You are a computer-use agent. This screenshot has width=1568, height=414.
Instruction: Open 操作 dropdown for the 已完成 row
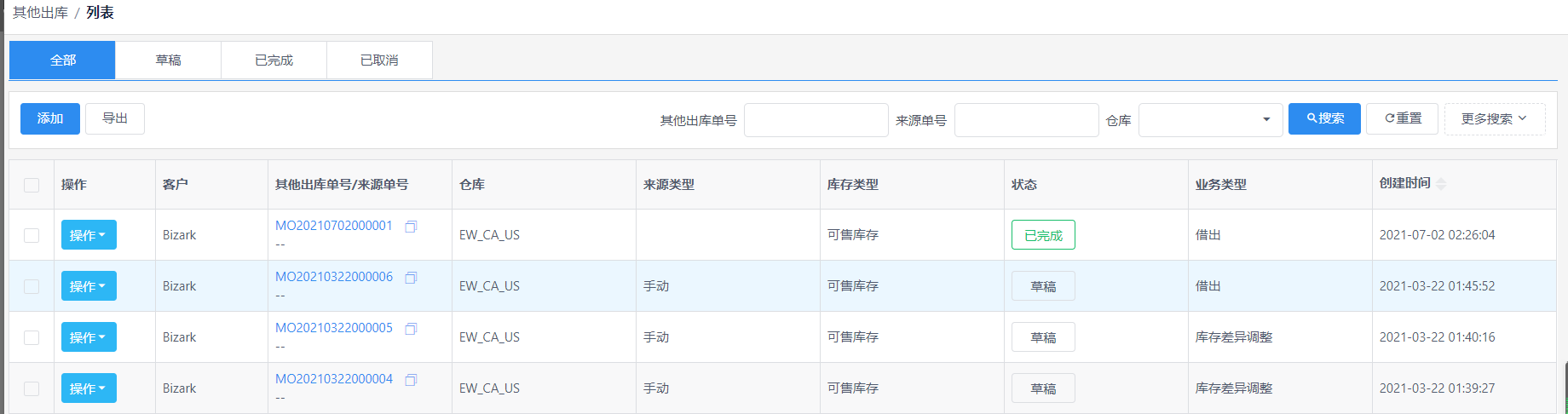click(89, 235)
